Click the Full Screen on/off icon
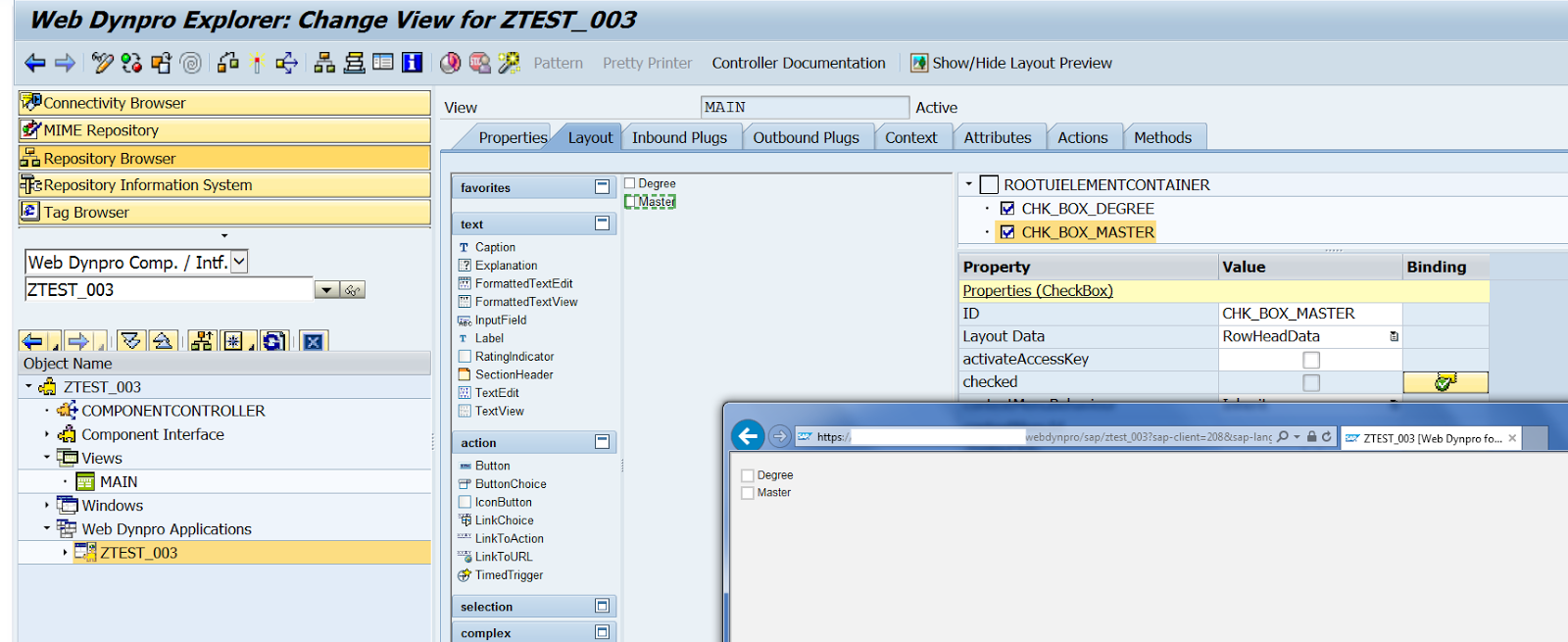This screenshot has height=642, width=1568. [383, 63]
